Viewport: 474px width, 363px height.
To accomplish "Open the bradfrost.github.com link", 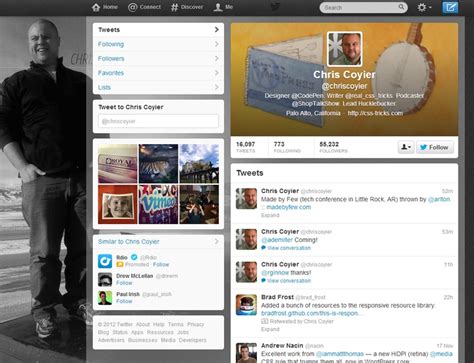I will [311, 313].
